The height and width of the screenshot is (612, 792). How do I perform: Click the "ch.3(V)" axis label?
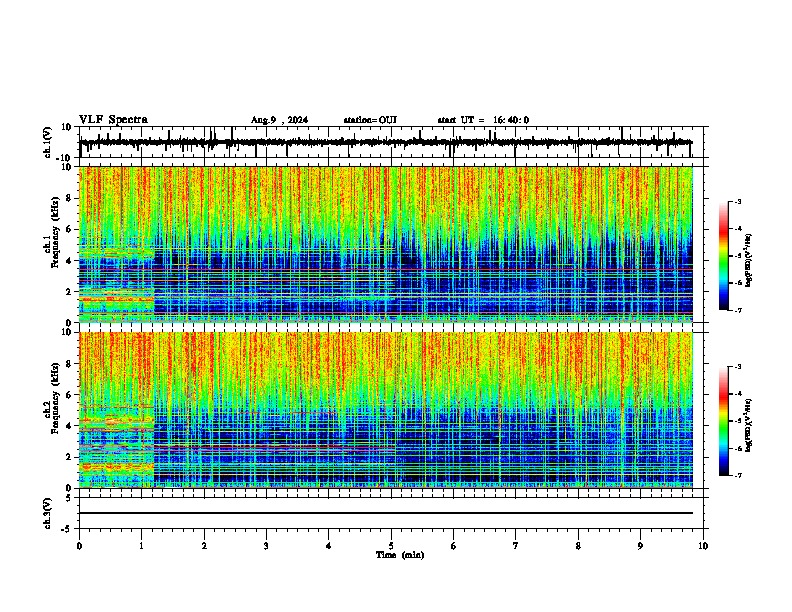(x=48, y=513)
